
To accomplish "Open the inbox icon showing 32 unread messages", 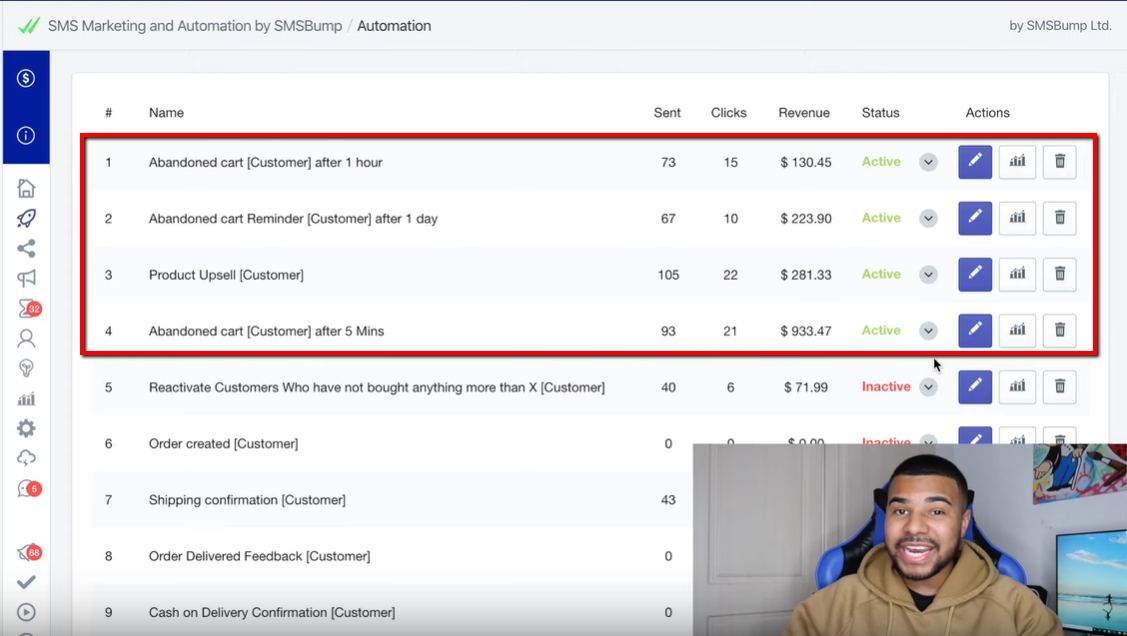I will point(25,308).
